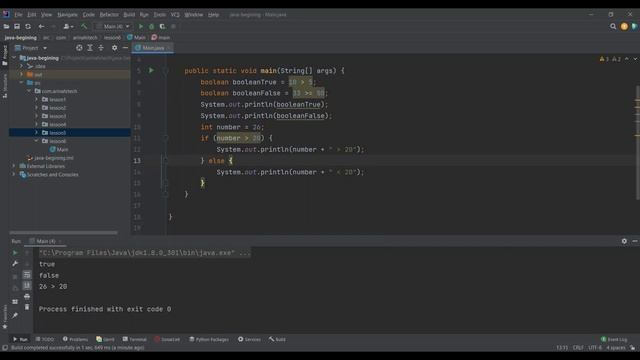Screen dimensions: 640x360
Task: Expand the .idea folder
Action: [x=22, y=66]
